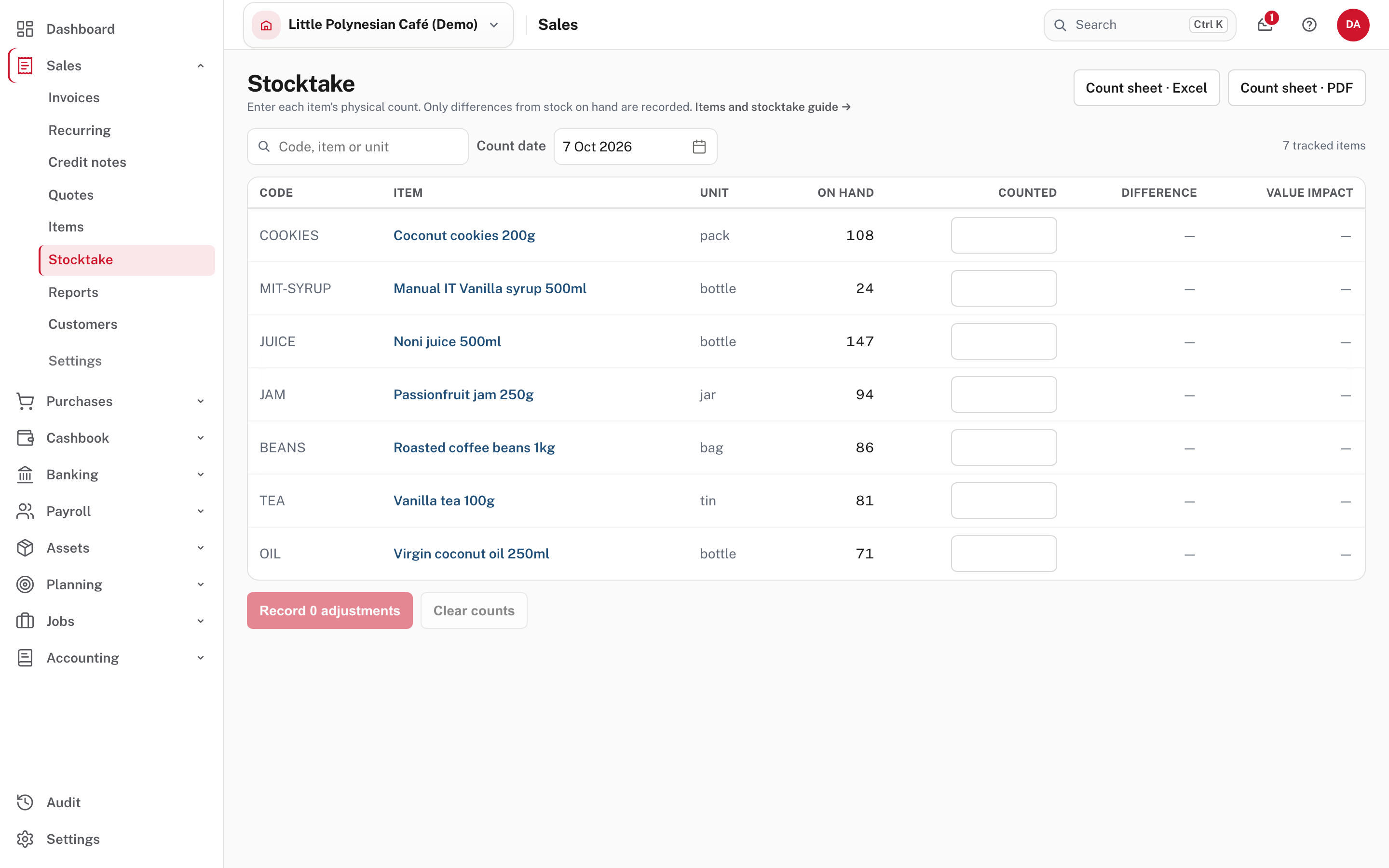Expand the Banking section chevron
Viewport: 1389px width, 868px height.
pyautogui.click(x=200, y=475)
